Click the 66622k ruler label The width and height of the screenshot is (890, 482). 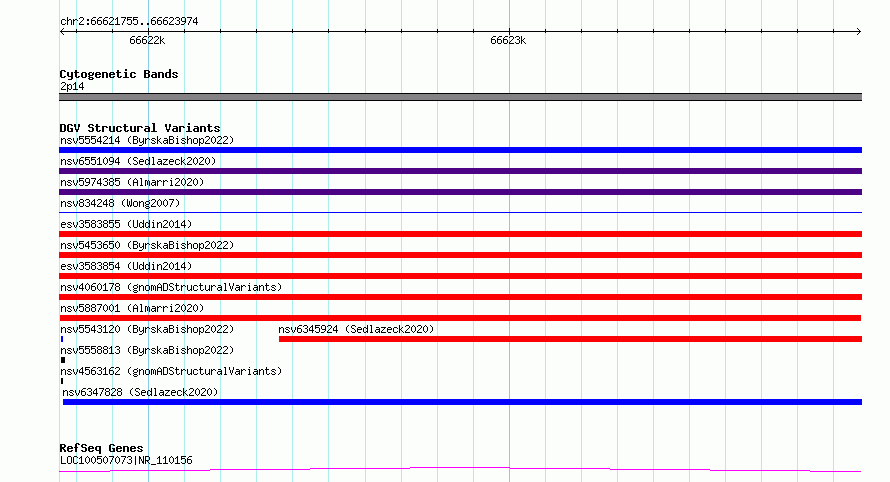(x=147, y=40)
